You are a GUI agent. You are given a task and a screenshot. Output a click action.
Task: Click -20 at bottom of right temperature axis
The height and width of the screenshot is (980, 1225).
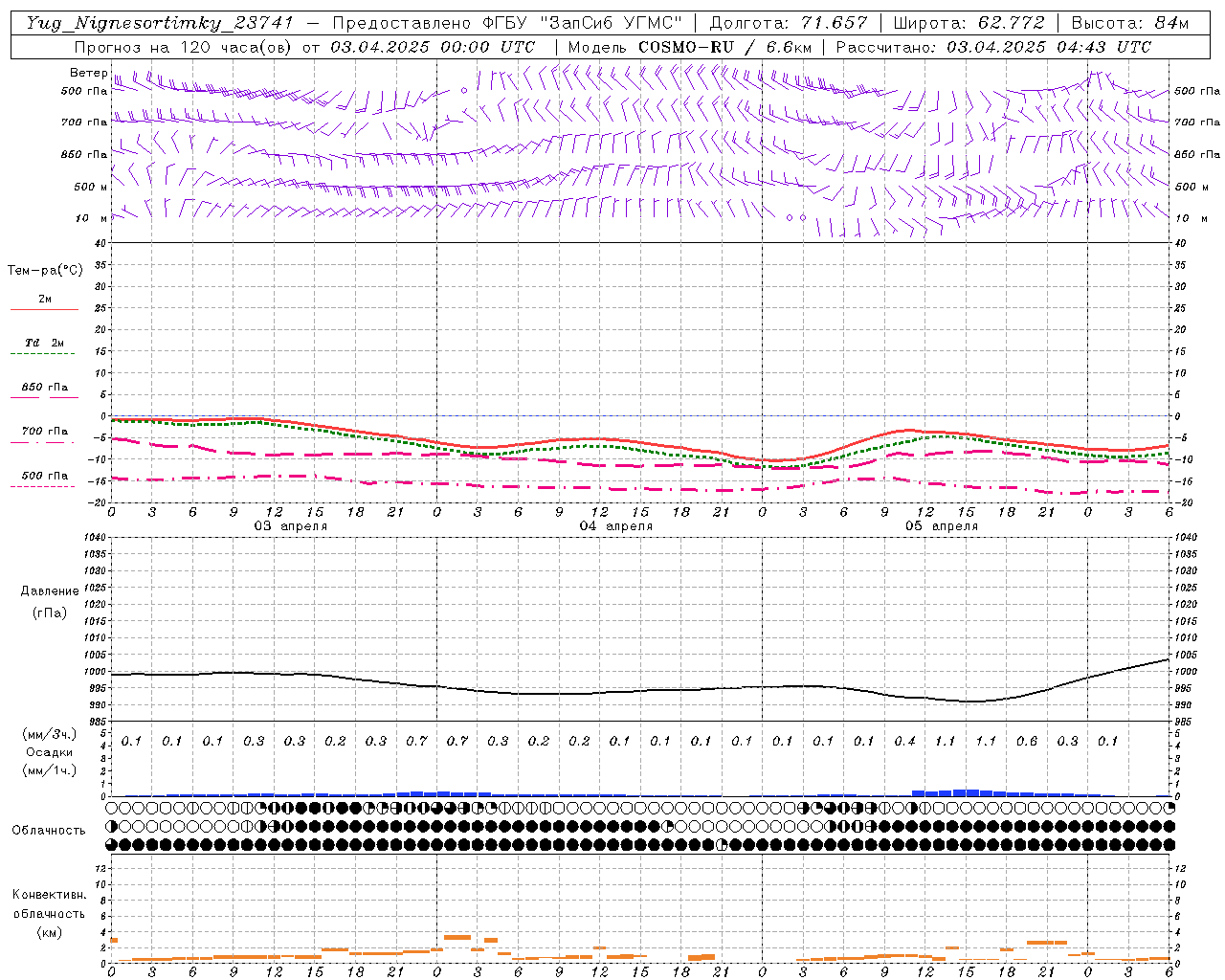pos(1182,503)
